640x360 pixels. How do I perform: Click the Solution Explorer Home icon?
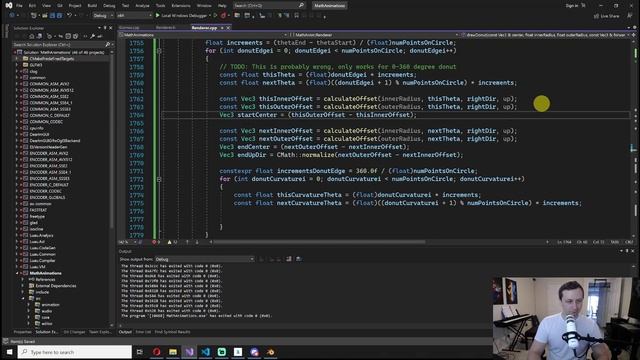pos(32,36)
